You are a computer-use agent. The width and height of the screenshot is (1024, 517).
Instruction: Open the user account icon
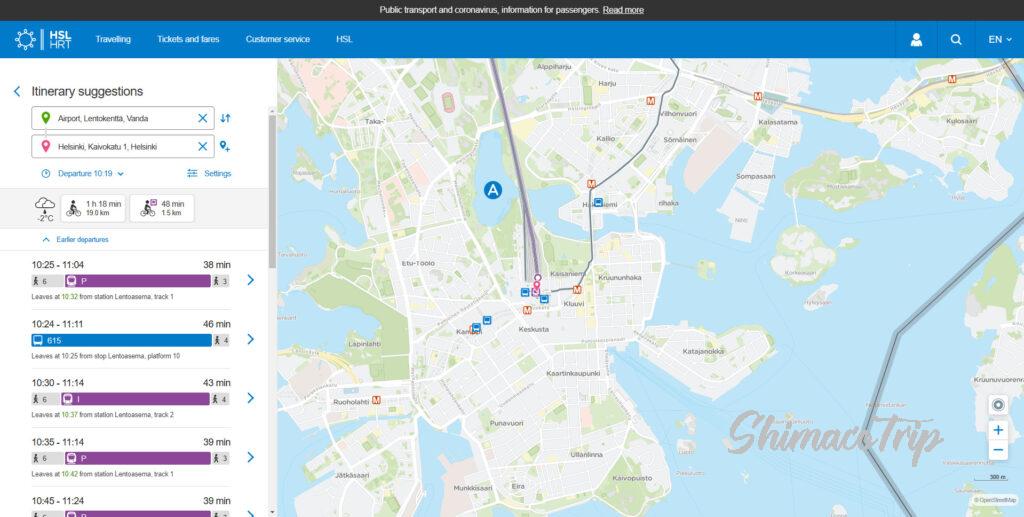(916, 39)
